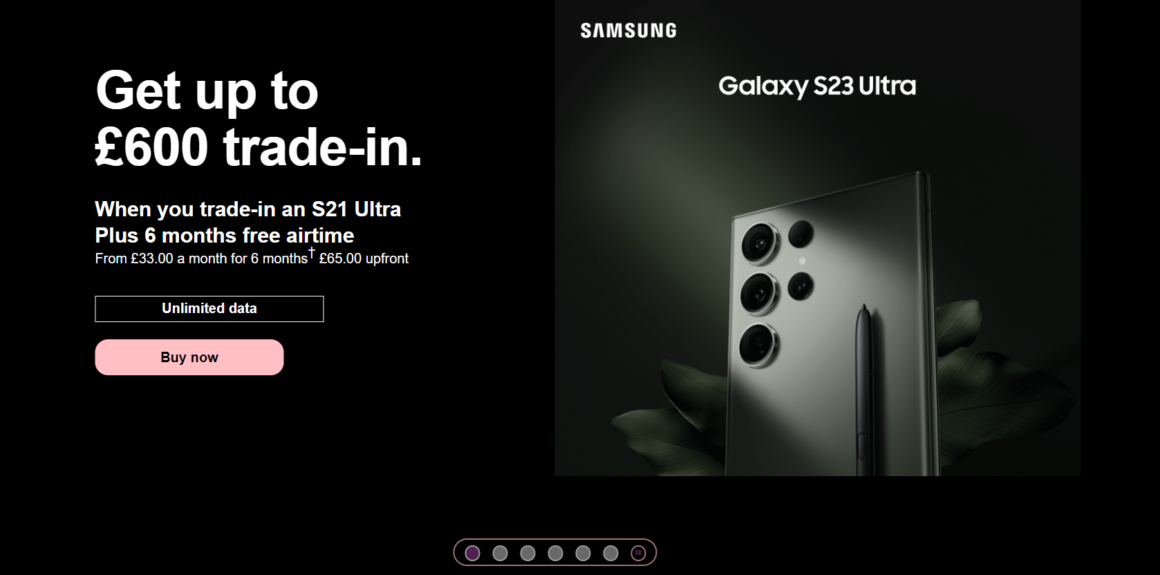Click the Galaxy S23 Ultra title
The width and height of the screenshot is (1160, 575).
pyautogui.click(x=817, y=87)
